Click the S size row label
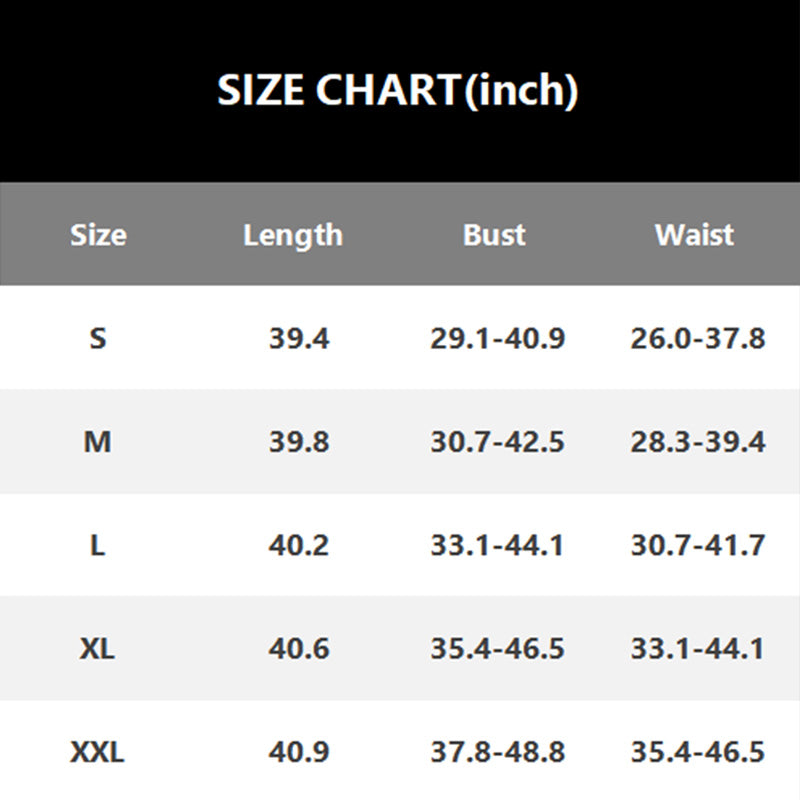 97,338
